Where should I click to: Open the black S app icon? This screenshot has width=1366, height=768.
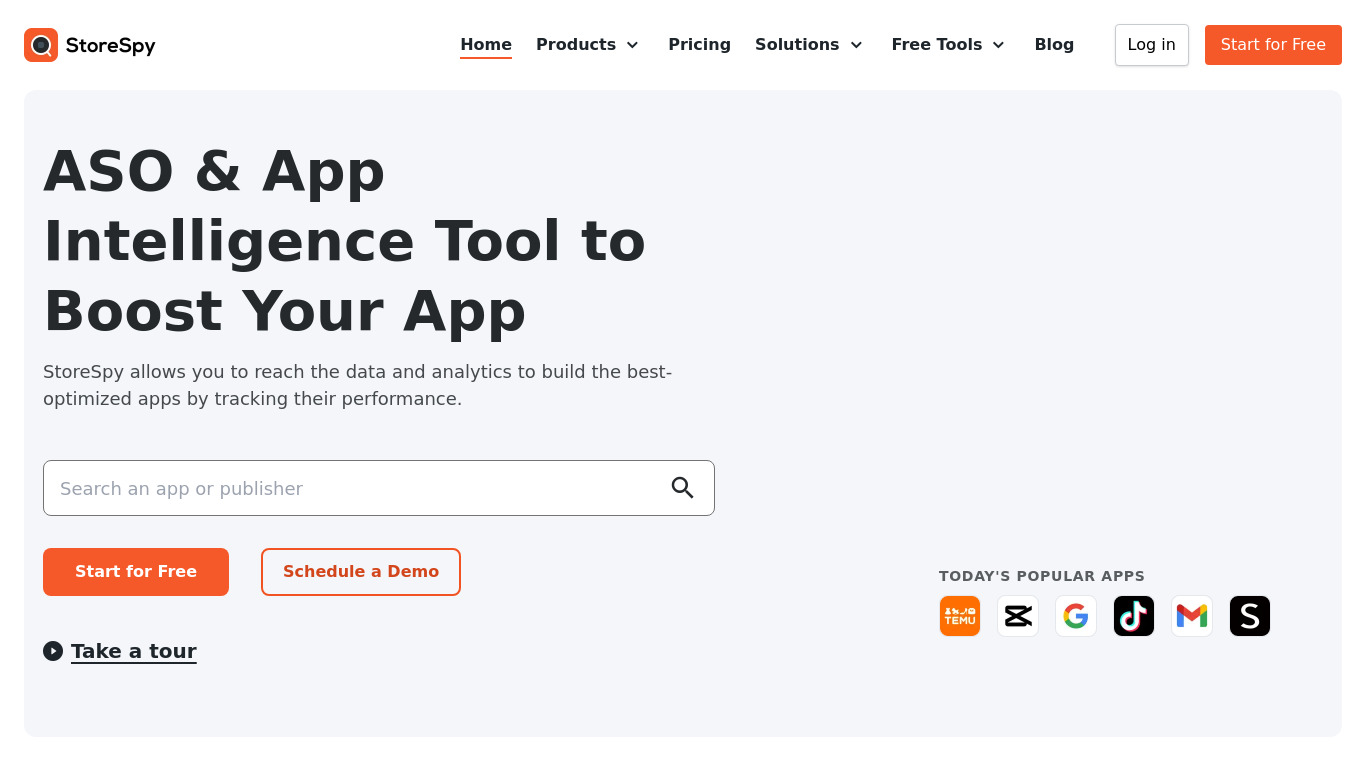coord(1250,616)
